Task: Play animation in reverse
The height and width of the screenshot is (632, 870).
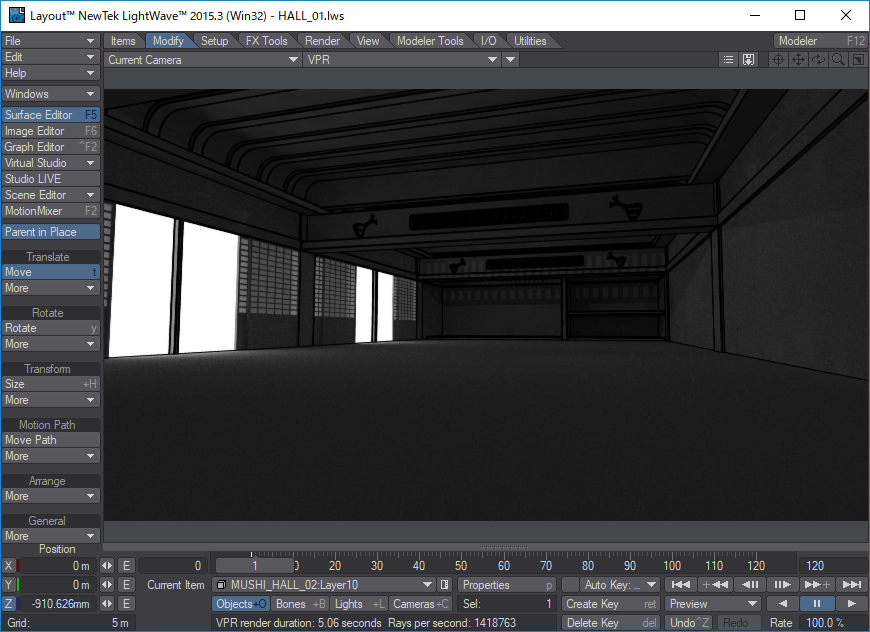Action: click(x=782, y=604)
